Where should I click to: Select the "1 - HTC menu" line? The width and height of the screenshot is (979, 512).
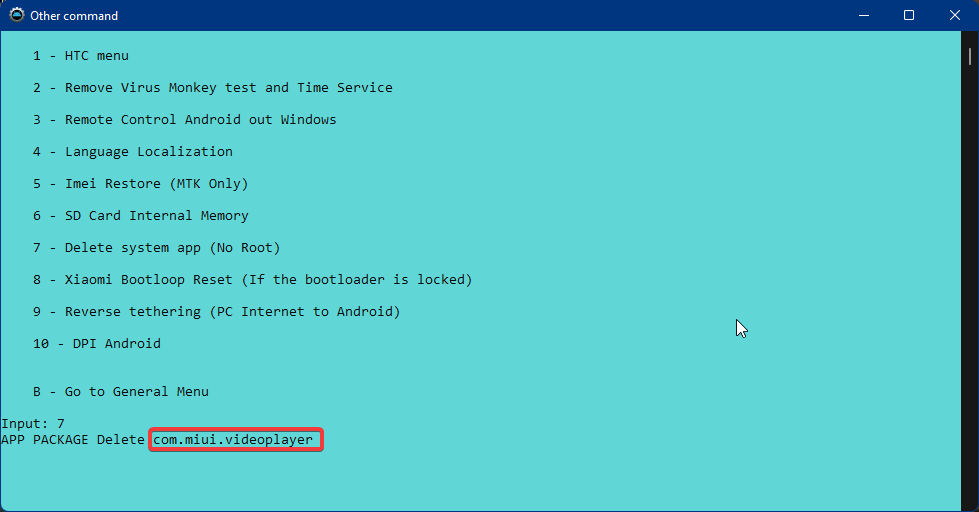[80, 56]
